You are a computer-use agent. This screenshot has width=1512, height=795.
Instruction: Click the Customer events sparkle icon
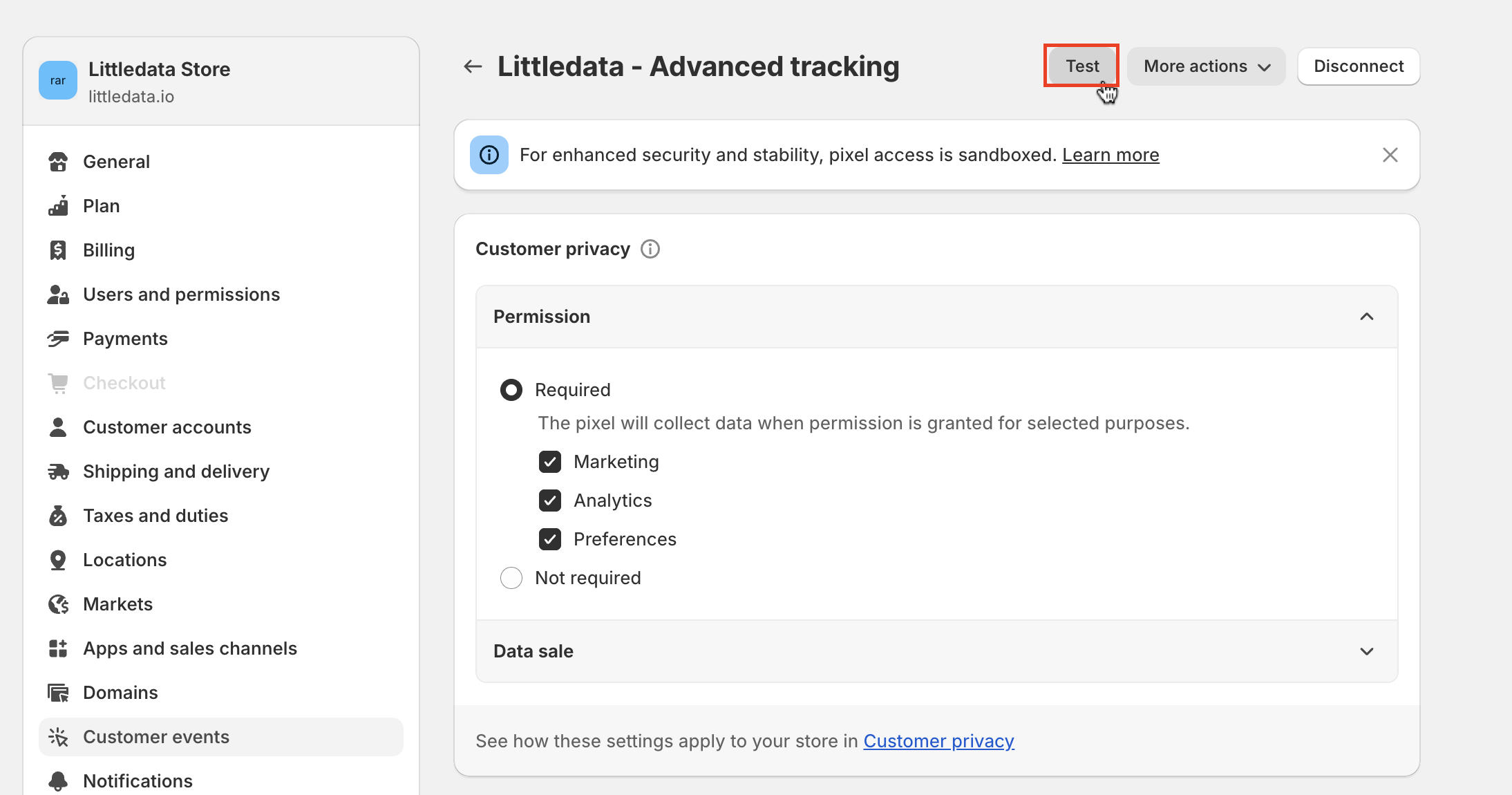[58, 737]
